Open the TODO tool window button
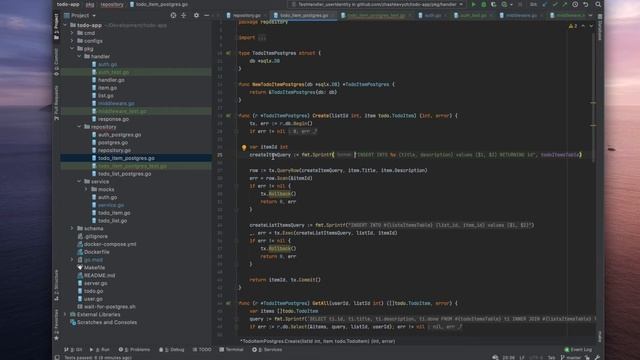640x360 pixels. pos(202,350)
